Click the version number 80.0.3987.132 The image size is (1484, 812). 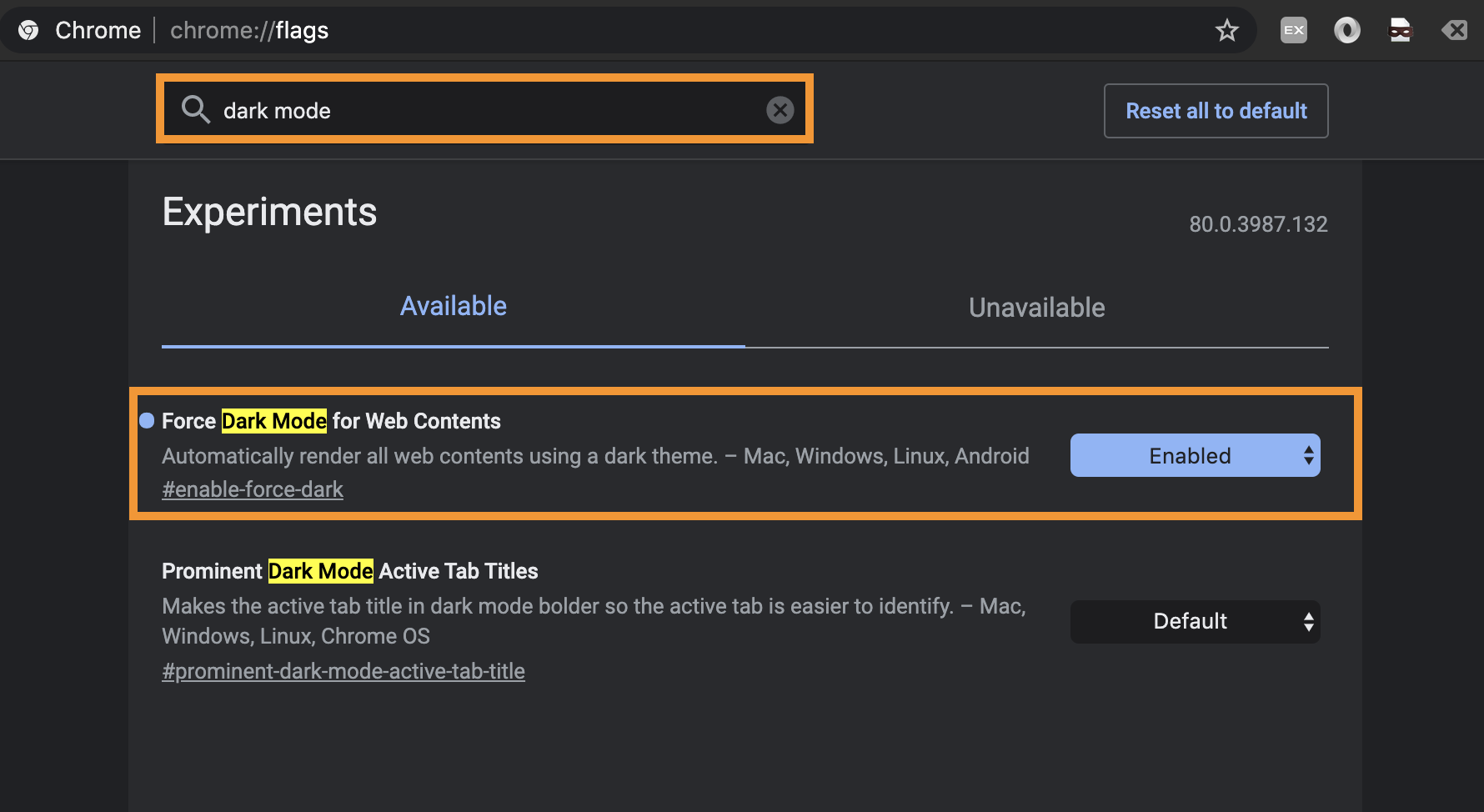point(1258,224)
